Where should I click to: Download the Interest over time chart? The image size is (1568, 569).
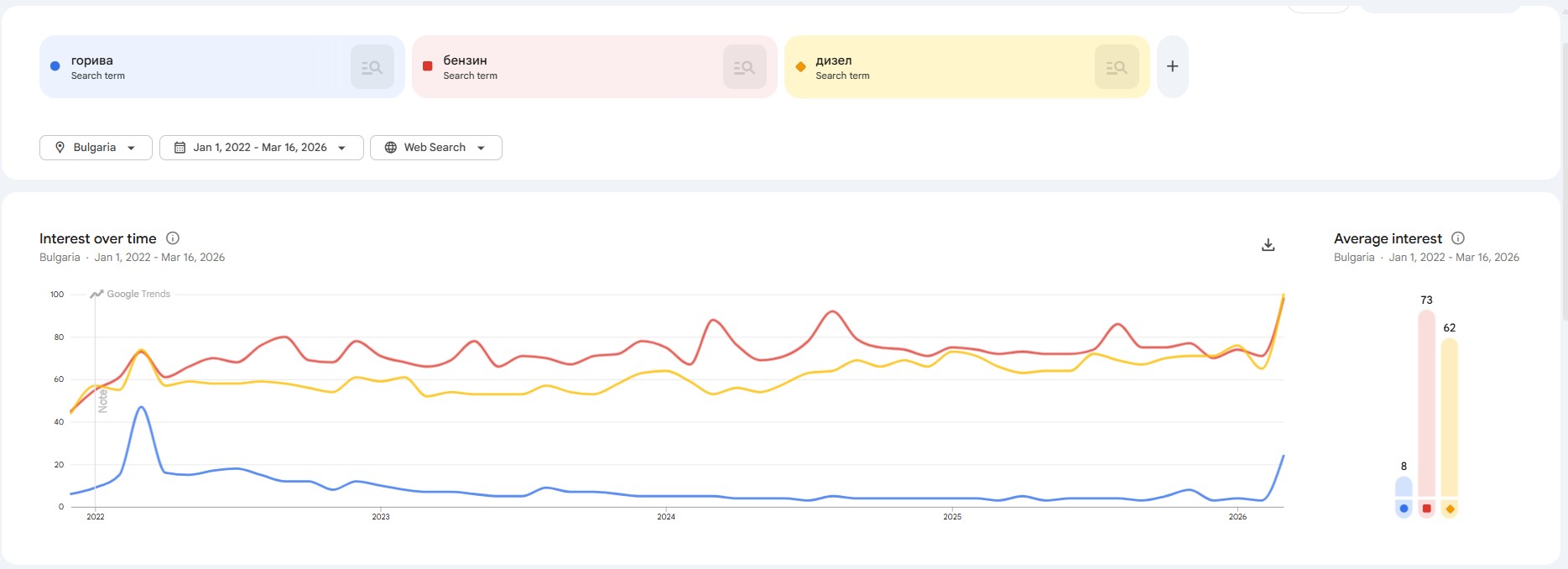1268,245
